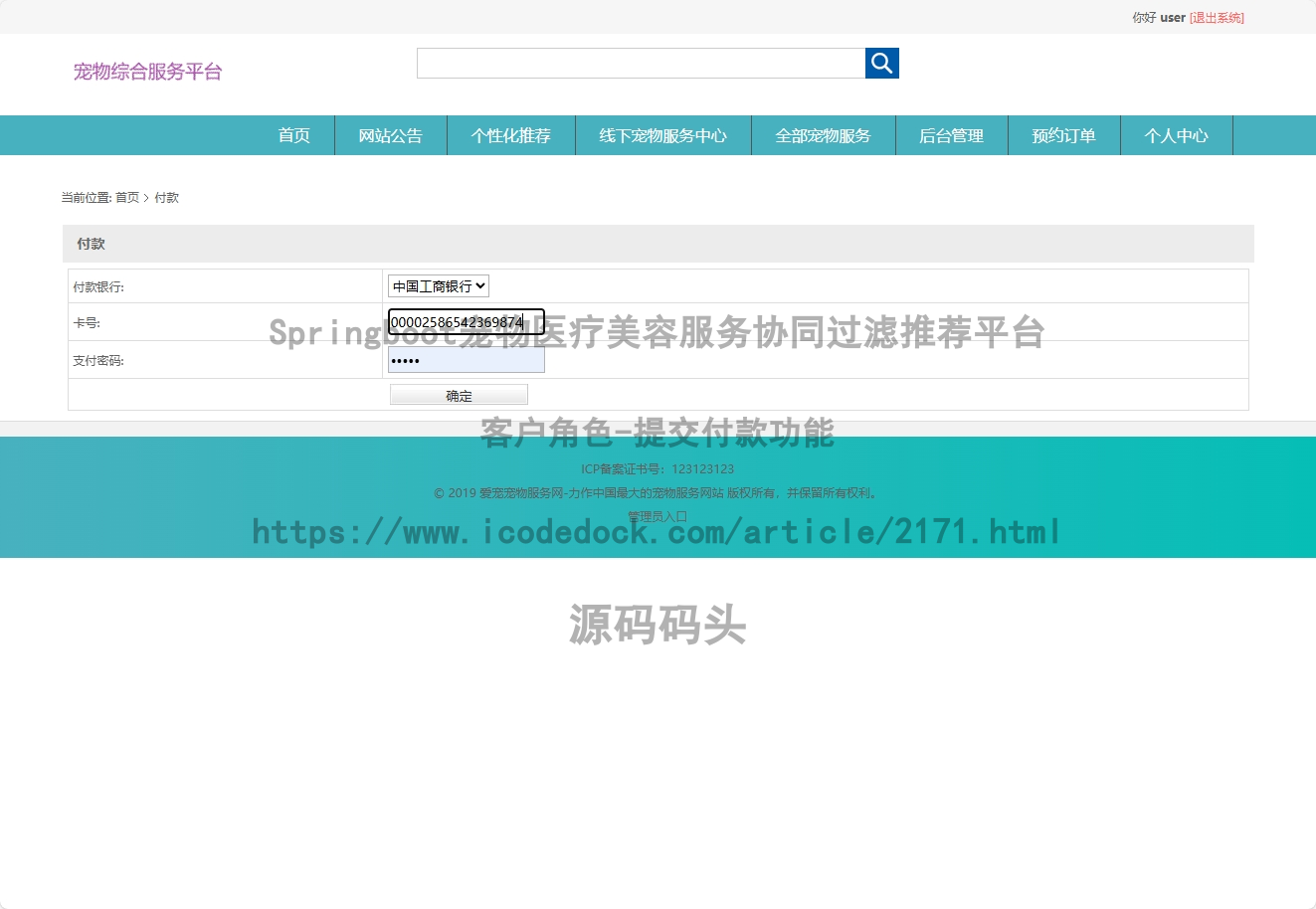Click the 退出系统 logout link
Image resolution: width=1316 pixels, height=909 pixels.
coord(1217,18)
